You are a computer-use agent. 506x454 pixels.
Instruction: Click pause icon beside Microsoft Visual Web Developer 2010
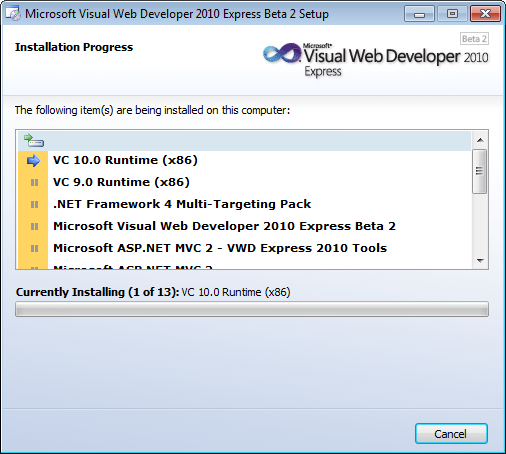(x=34, y=227)
